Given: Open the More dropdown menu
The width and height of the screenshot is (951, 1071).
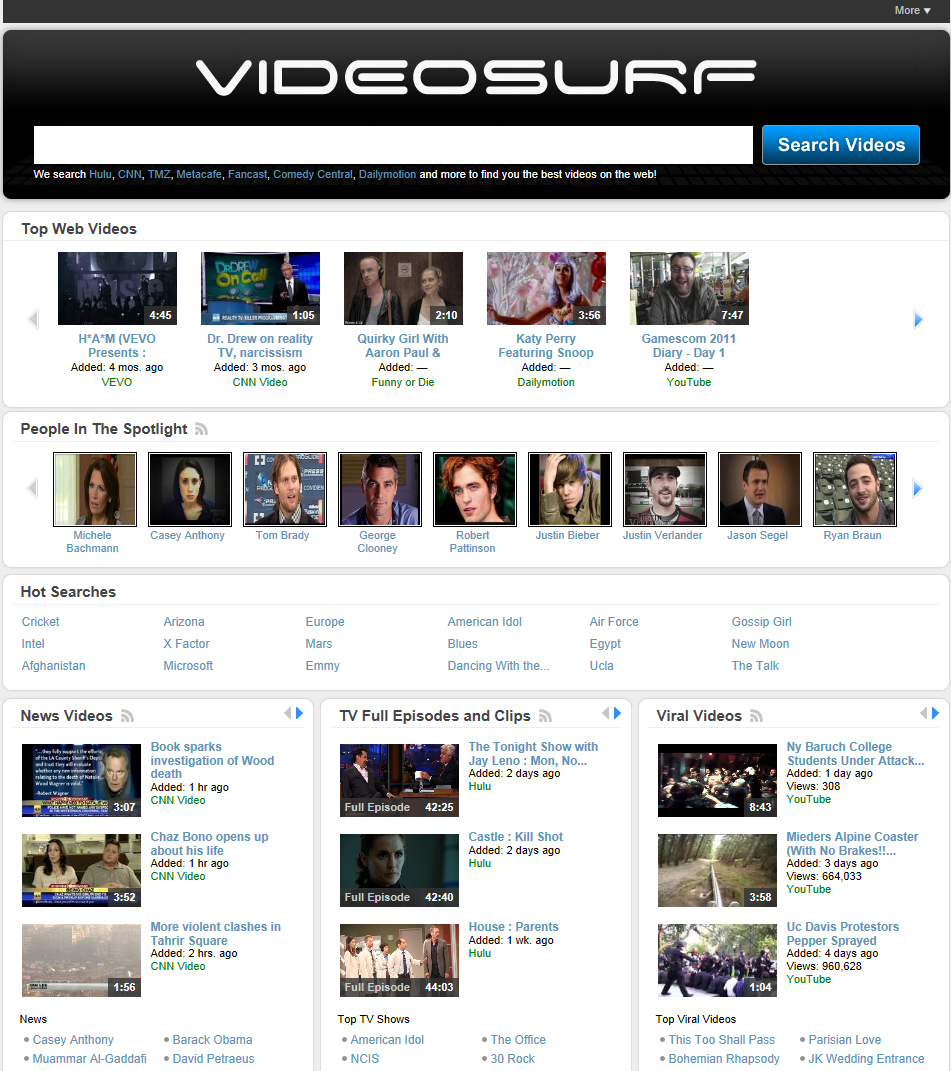Looking at the screenshot, I should point(912,10).
